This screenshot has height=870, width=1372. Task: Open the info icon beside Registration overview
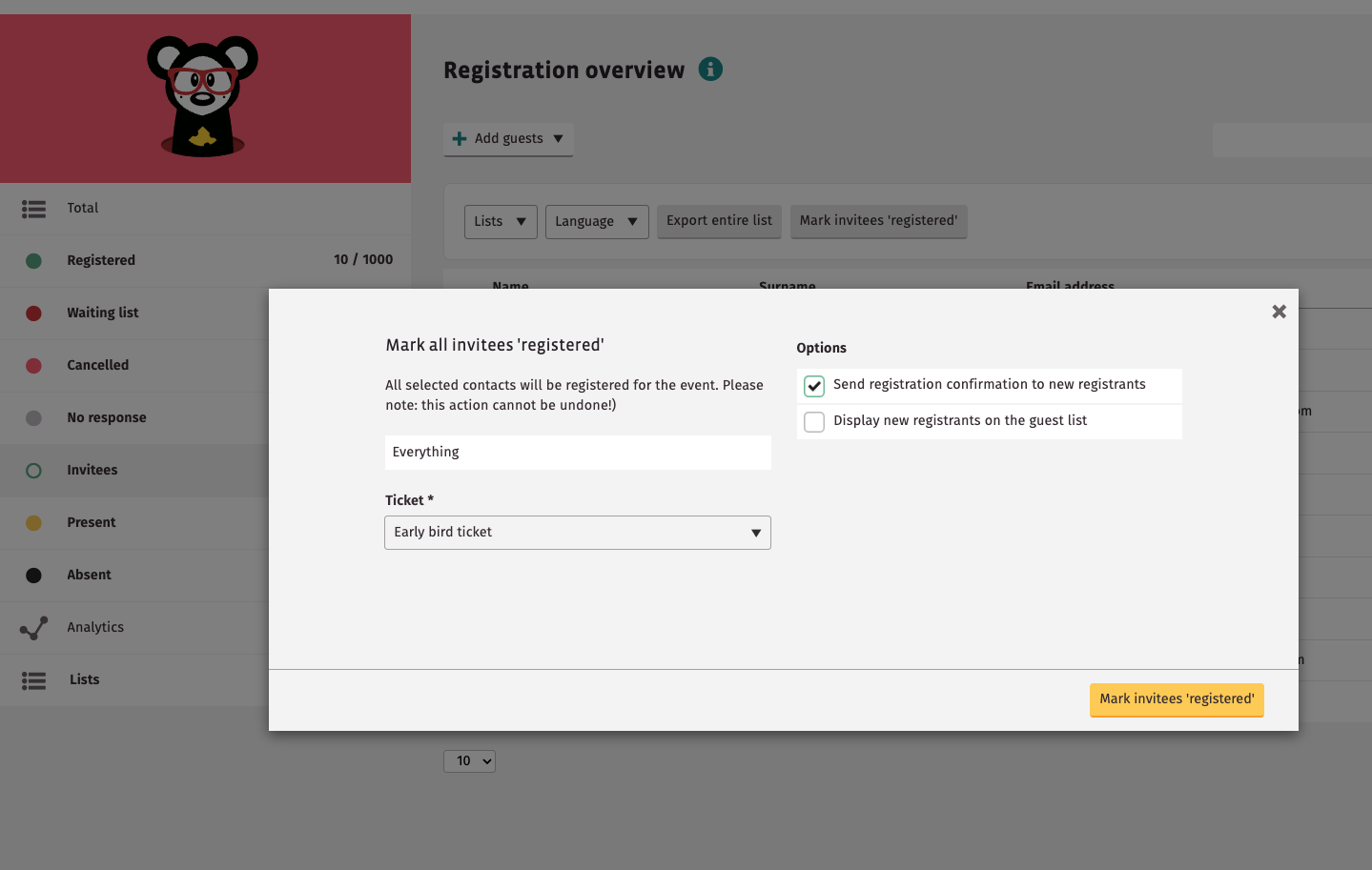[x=709, y=69]
